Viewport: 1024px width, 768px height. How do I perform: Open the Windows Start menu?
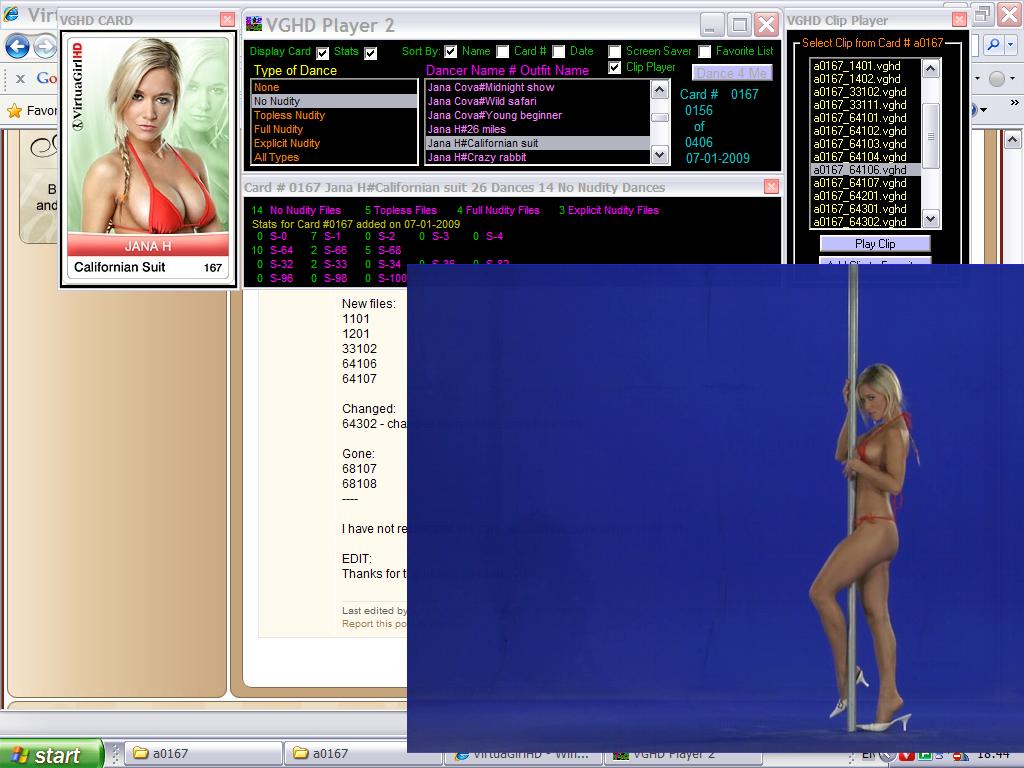(x=51, y=754)
